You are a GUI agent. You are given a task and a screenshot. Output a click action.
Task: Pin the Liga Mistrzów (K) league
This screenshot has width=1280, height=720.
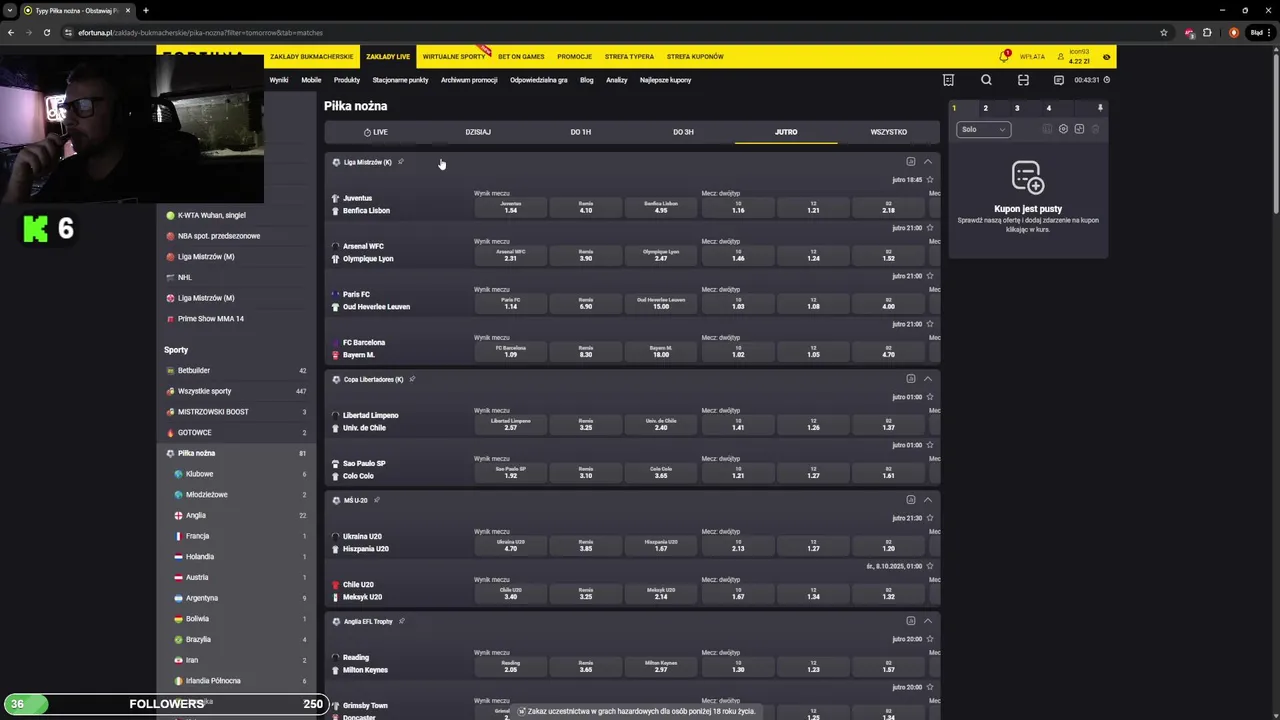point(400,162)
